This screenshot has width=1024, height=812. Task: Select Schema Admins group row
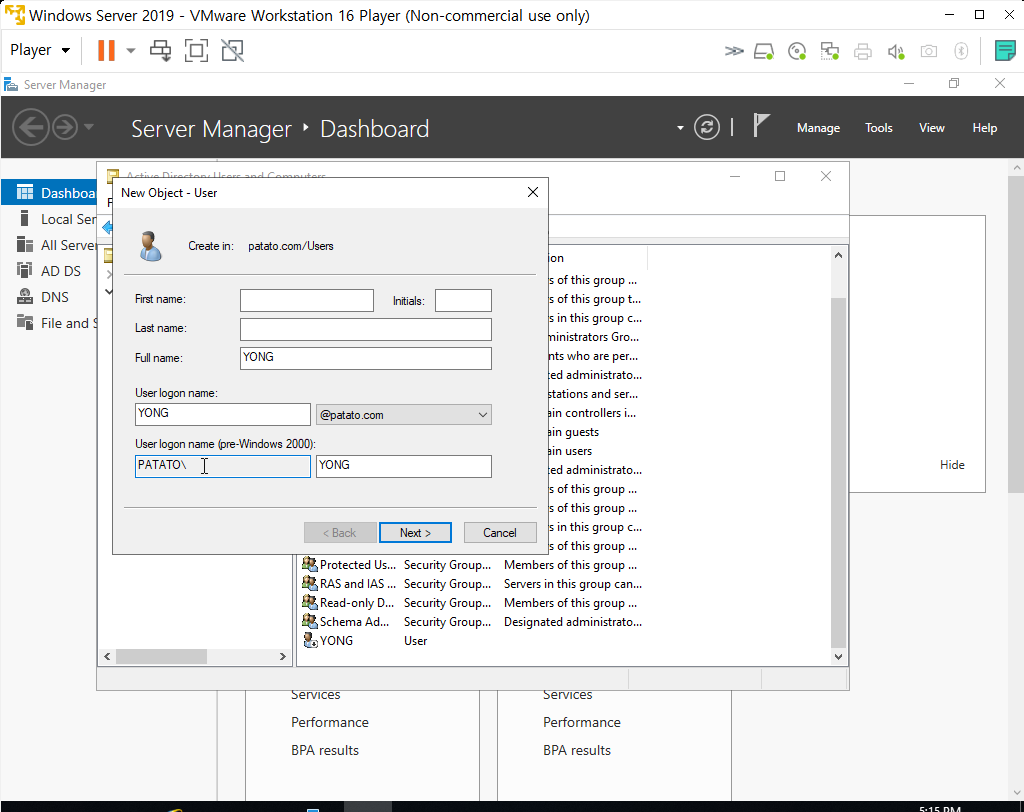tap(472, 621)
